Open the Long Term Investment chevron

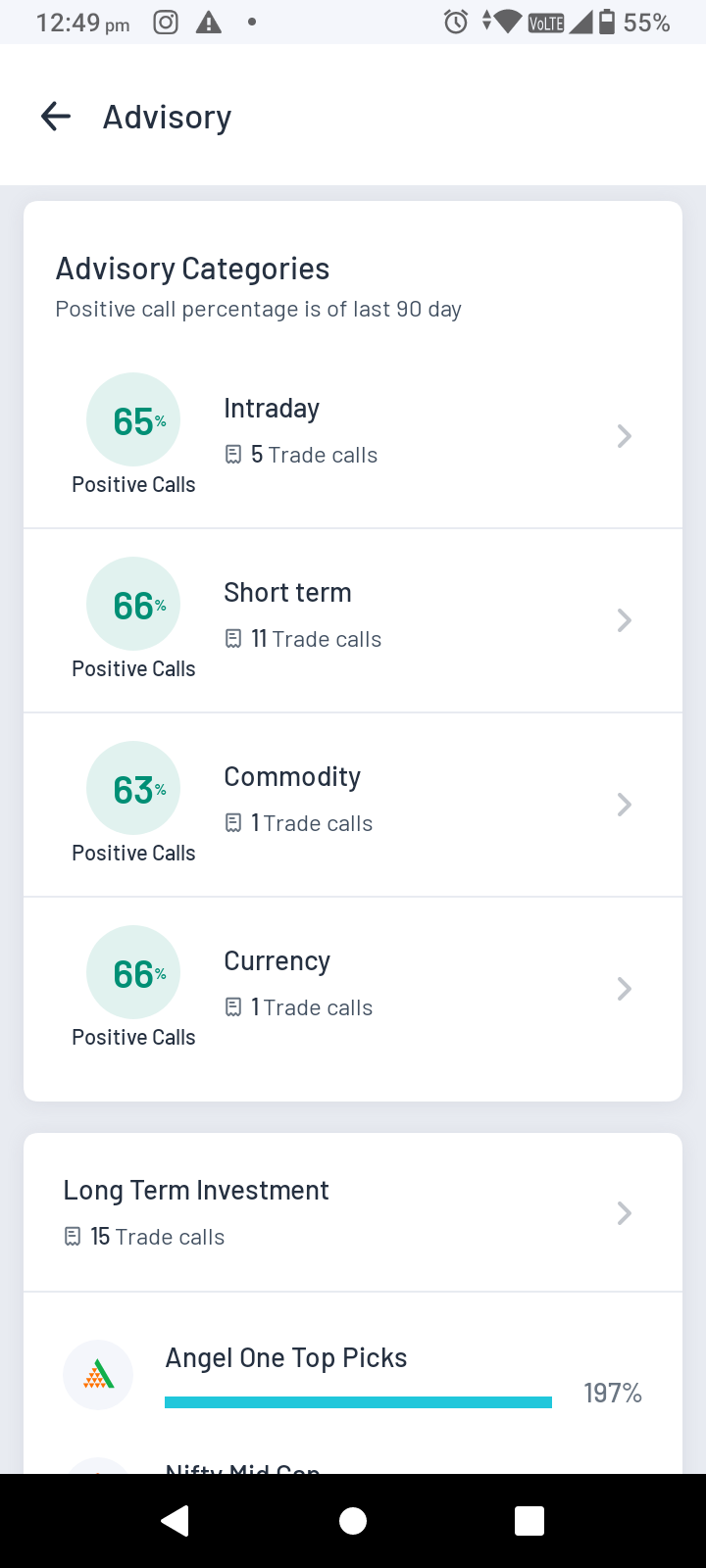pyautogui.click(x=624, y=1213)
